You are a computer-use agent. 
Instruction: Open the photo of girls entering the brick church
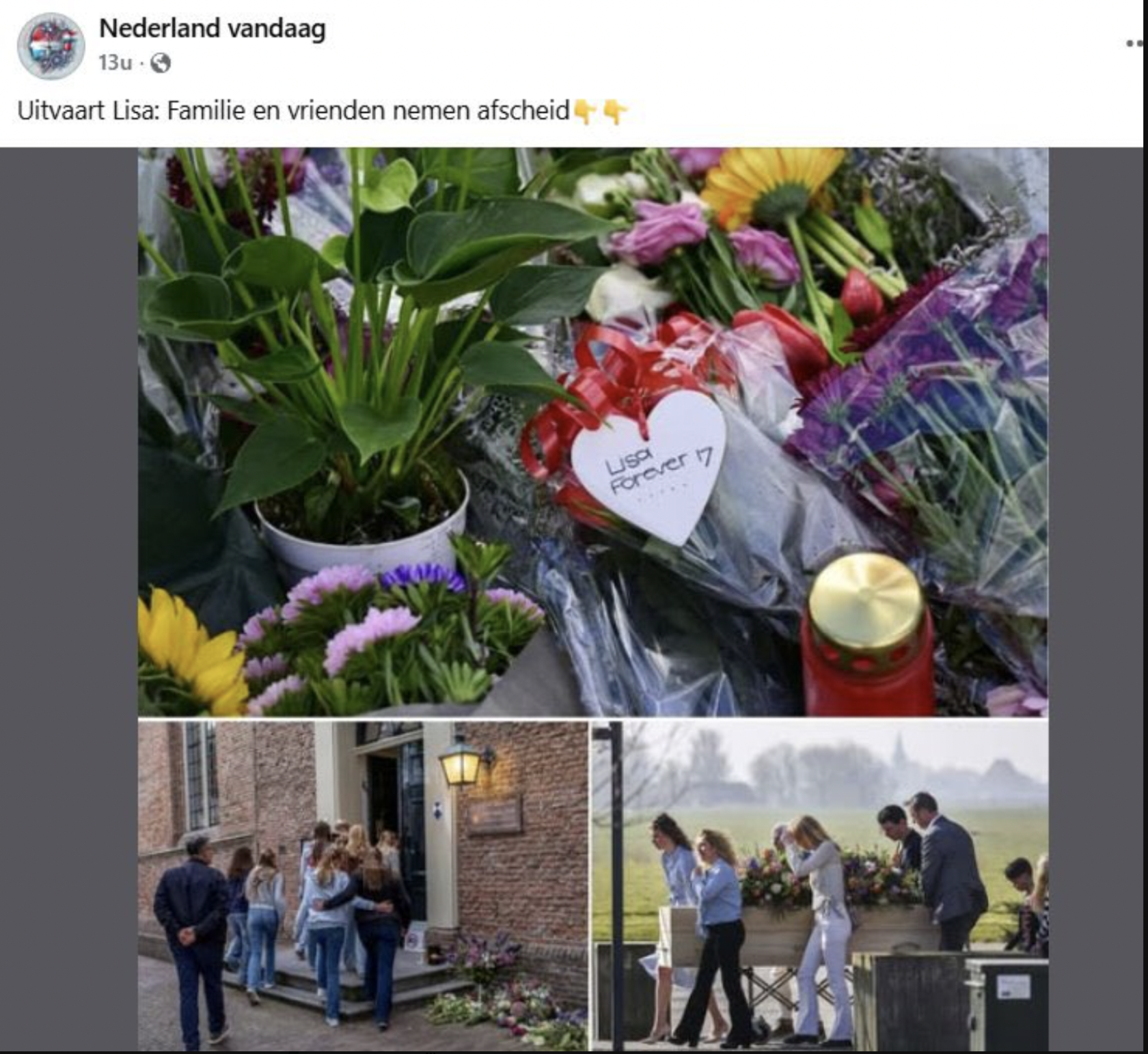click(363, 885)
